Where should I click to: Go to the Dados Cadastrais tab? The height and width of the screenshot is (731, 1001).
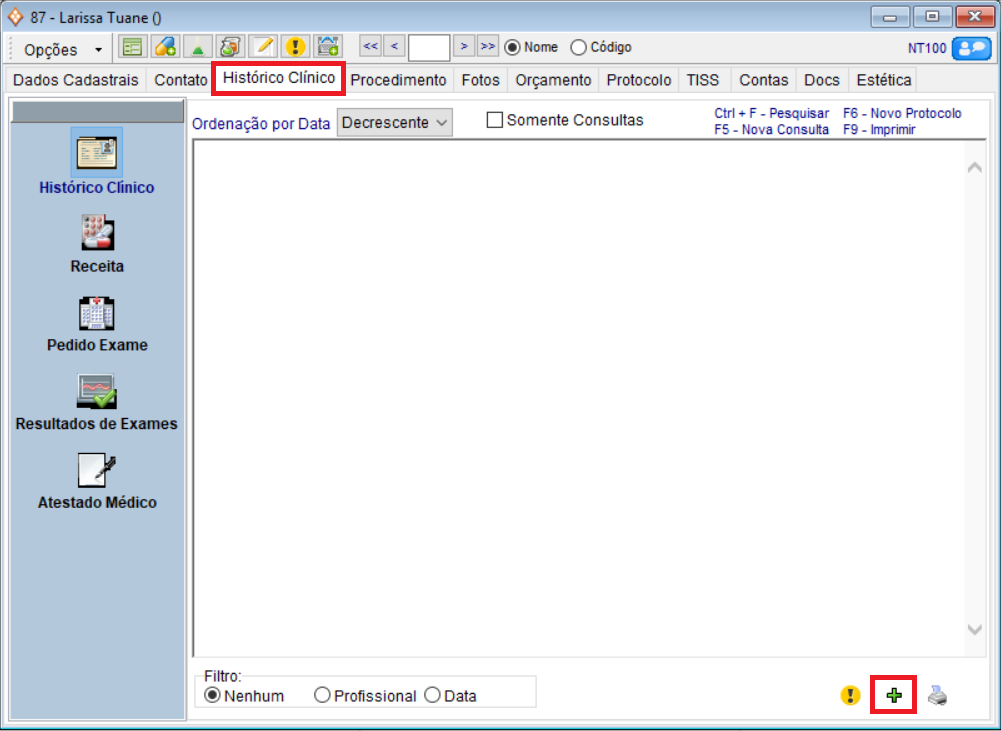click(x=76, y=80)
